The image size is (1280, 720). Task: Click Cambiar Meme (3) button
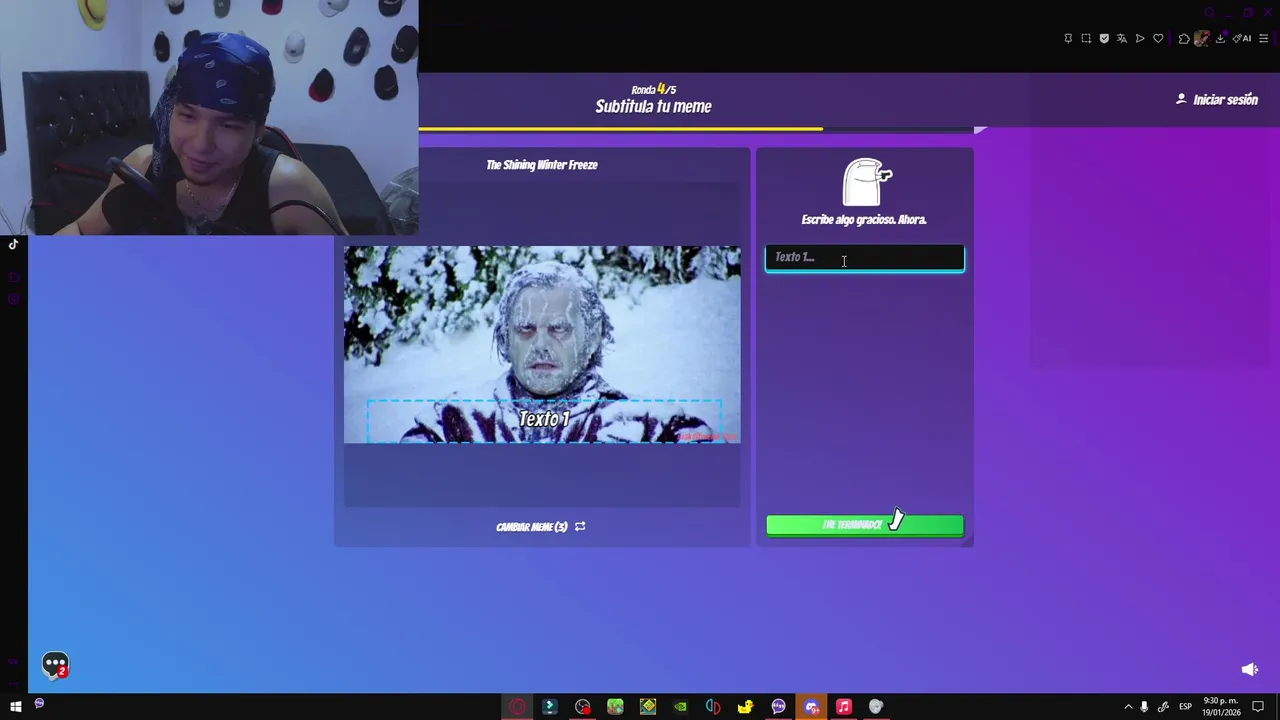tap(541, 527)
